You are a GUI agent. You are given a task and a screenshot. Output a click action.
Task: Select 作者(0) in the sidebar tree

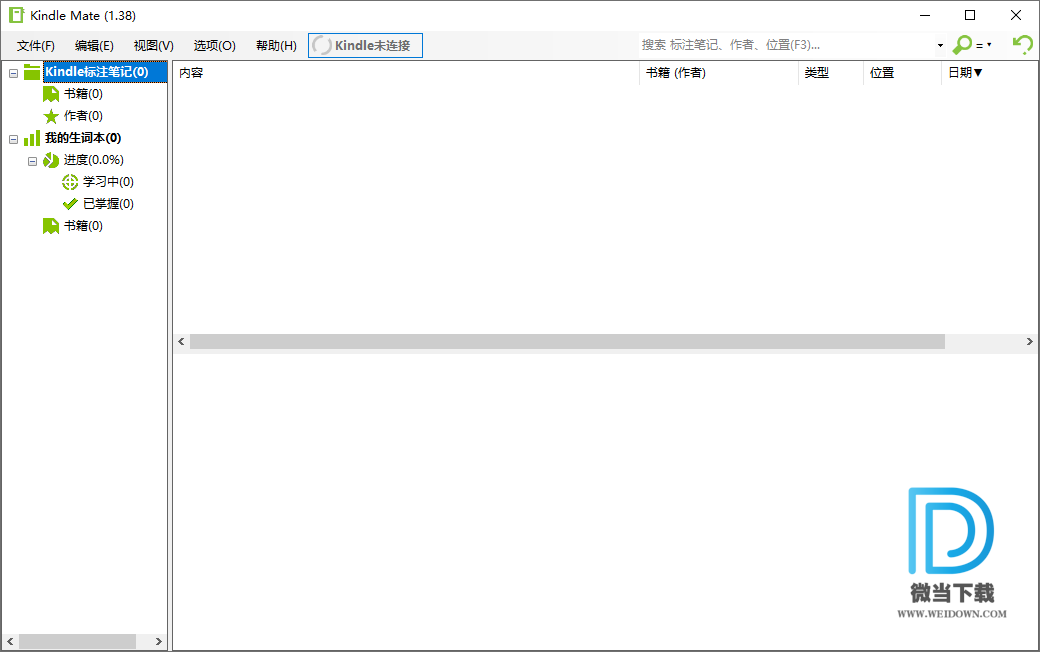point(83,116)
